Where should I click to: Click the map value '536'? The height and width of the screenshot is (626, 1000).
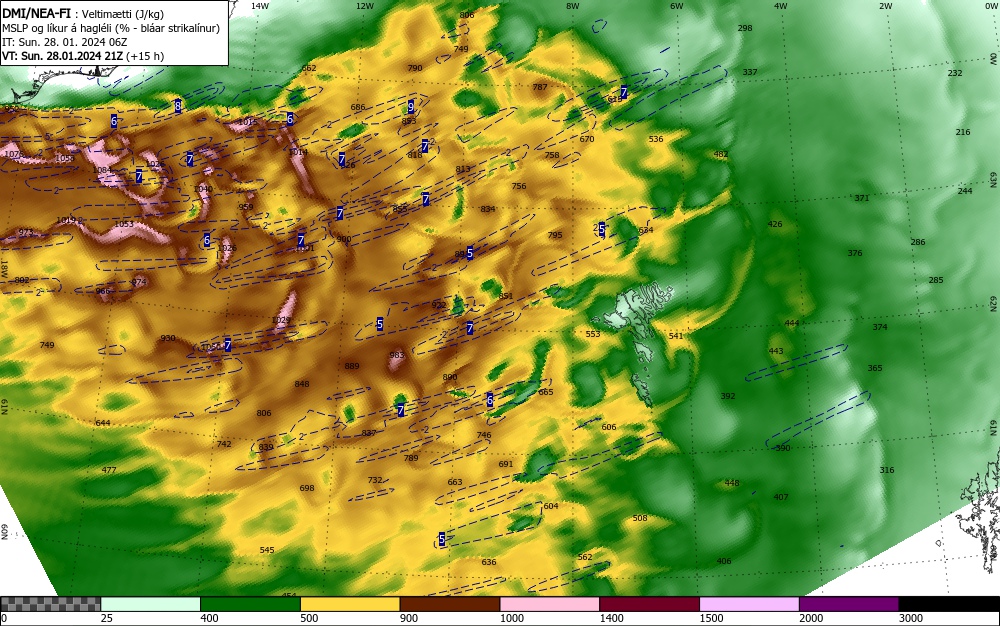(x=656, y=139)
